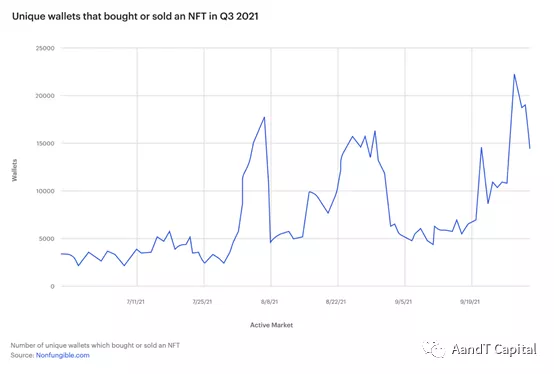The image size is (554, 374).
Task: Click the AandT Capital watermark text
Action: coord(494,349)
